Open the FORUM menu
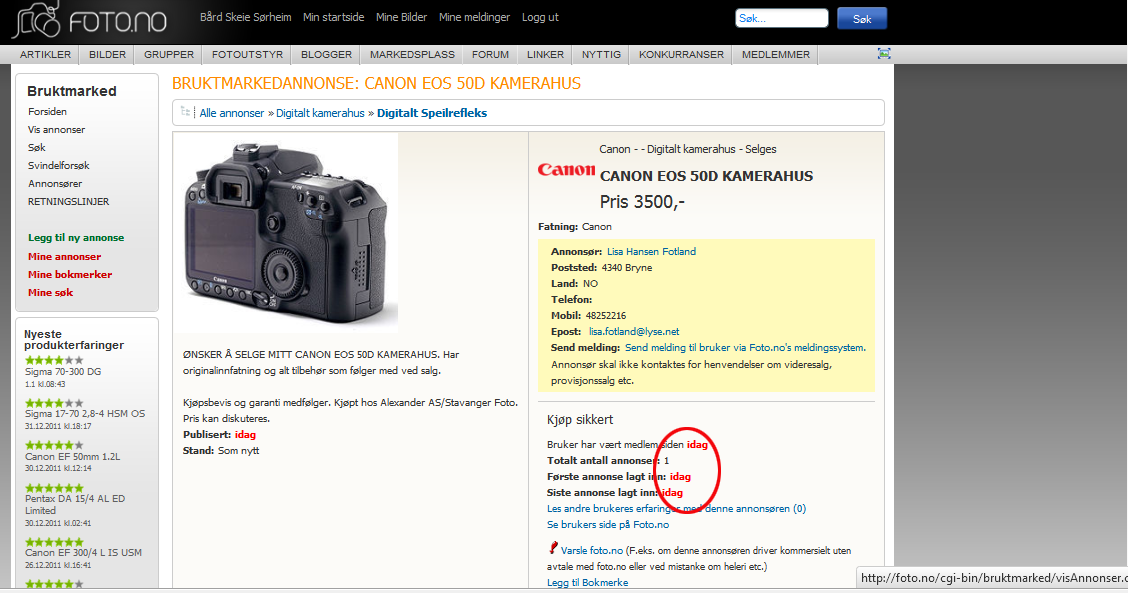Image resolution: width=1128 pixels, height=593 pixels. point(491,55)
